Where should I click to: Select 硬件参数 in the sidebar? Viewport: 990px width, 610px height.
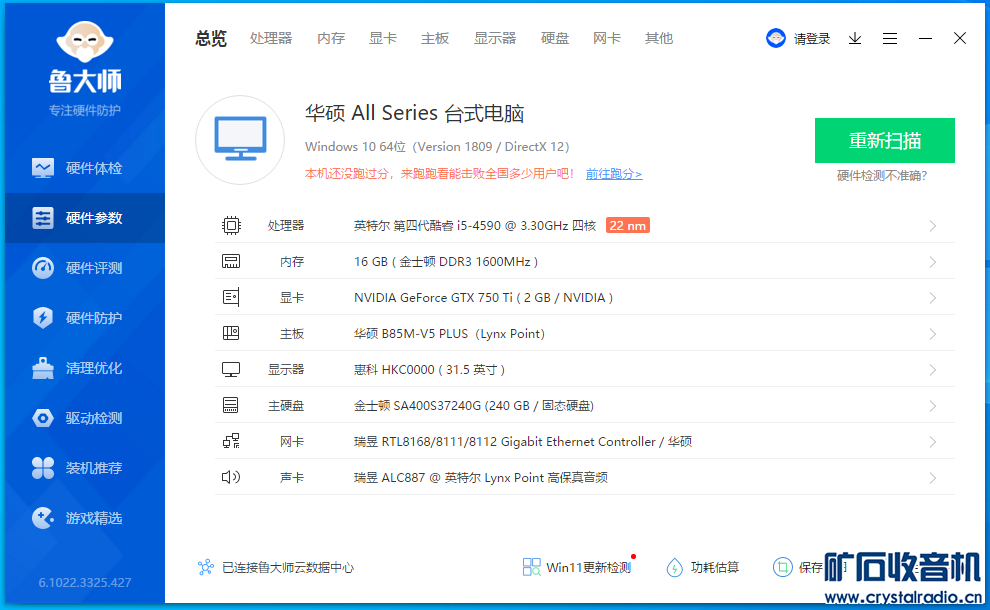(x=85, y=218)
